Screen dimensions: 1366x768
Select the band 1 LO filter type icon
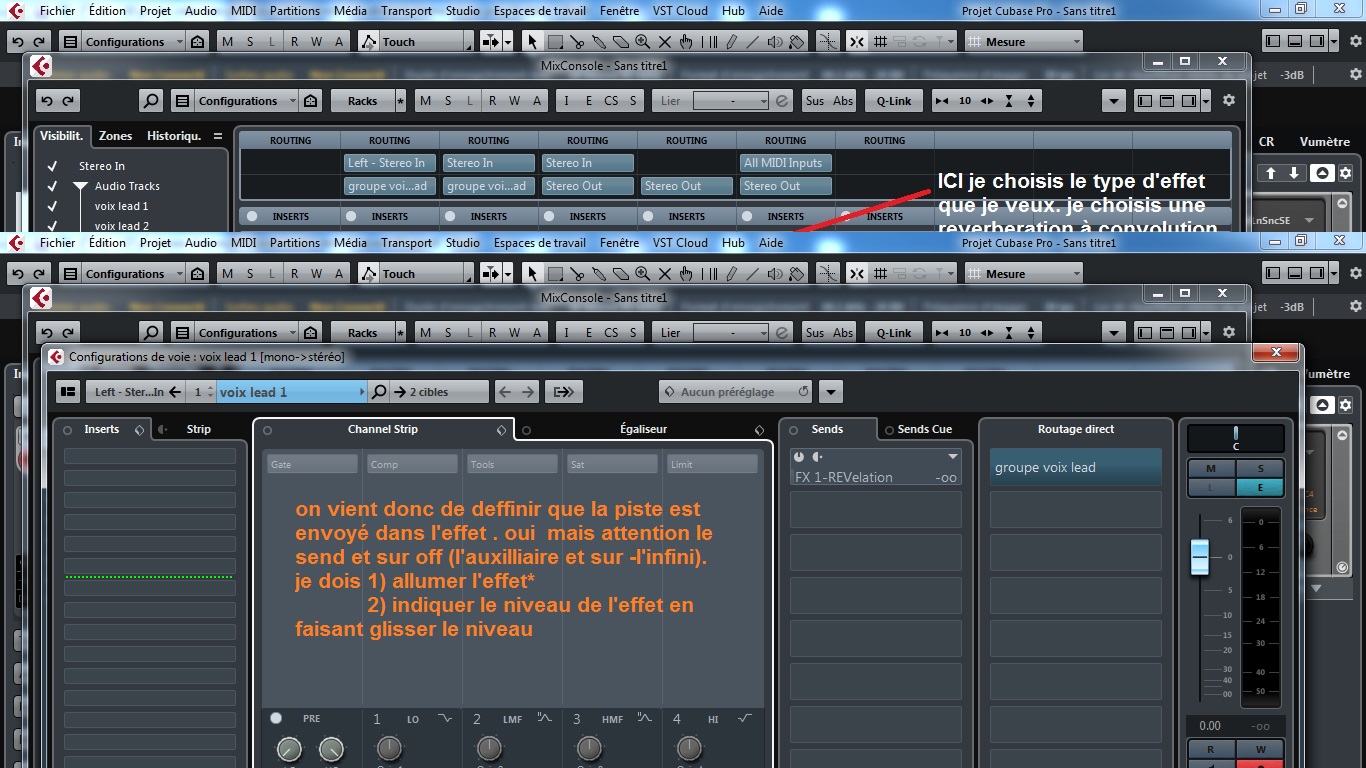tap(445, 719)
